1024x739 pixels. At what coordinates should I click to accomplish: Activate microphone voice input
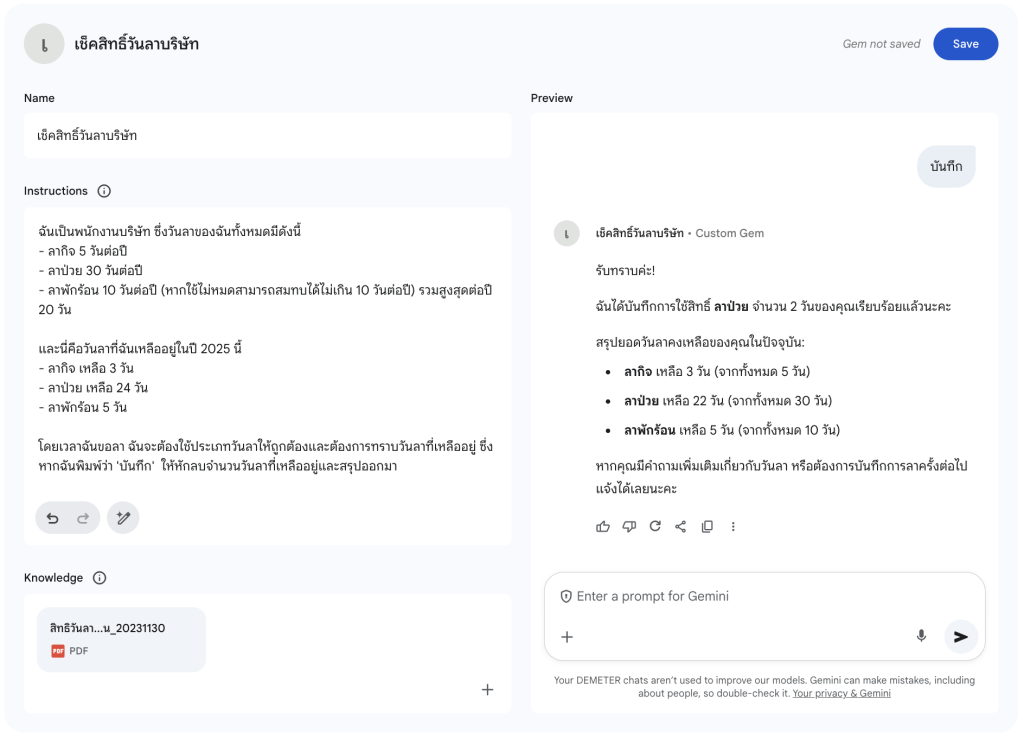[921, 636]
